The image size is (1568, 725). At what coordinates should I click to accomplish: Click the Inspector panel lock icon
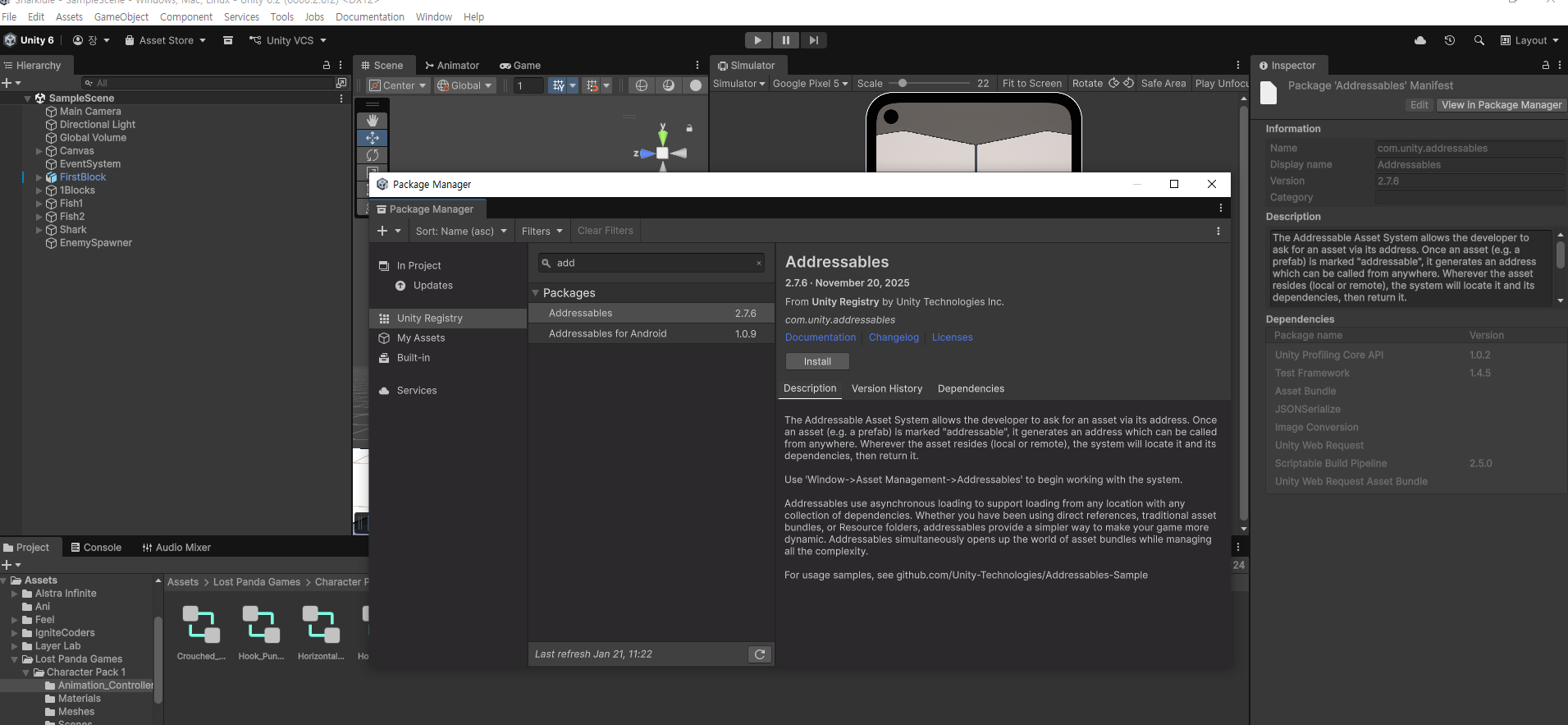click(x=1546, y=66)
